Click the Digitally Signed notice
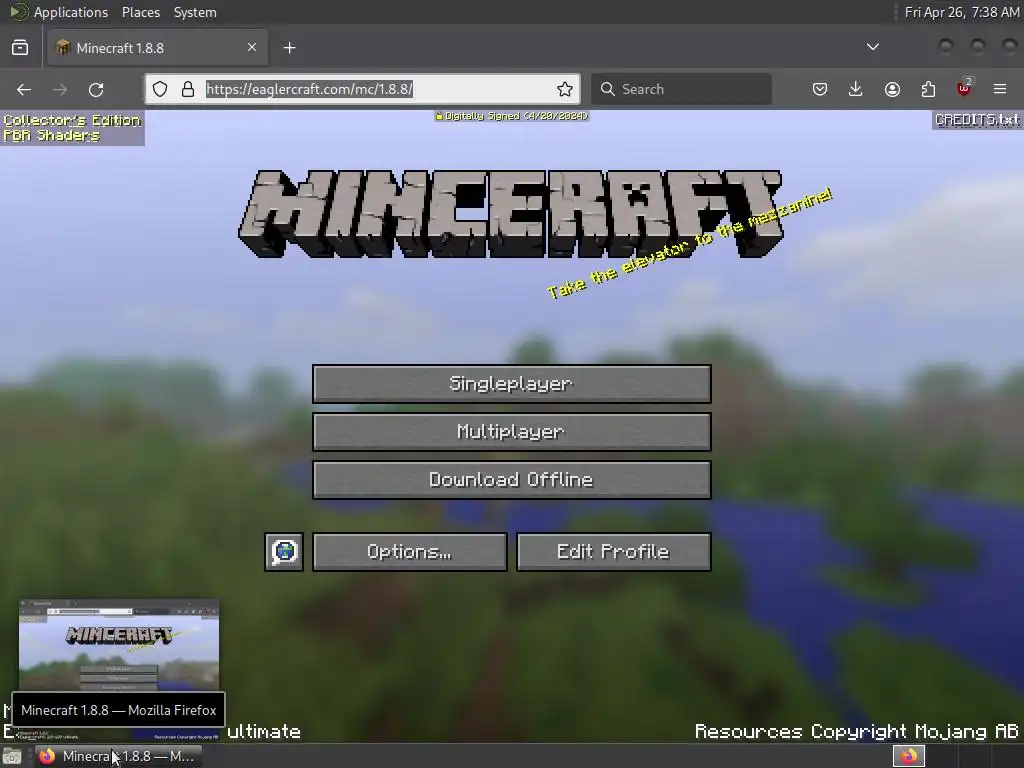The height and width of the screenshot is (768, 1024). pos(512,116)
